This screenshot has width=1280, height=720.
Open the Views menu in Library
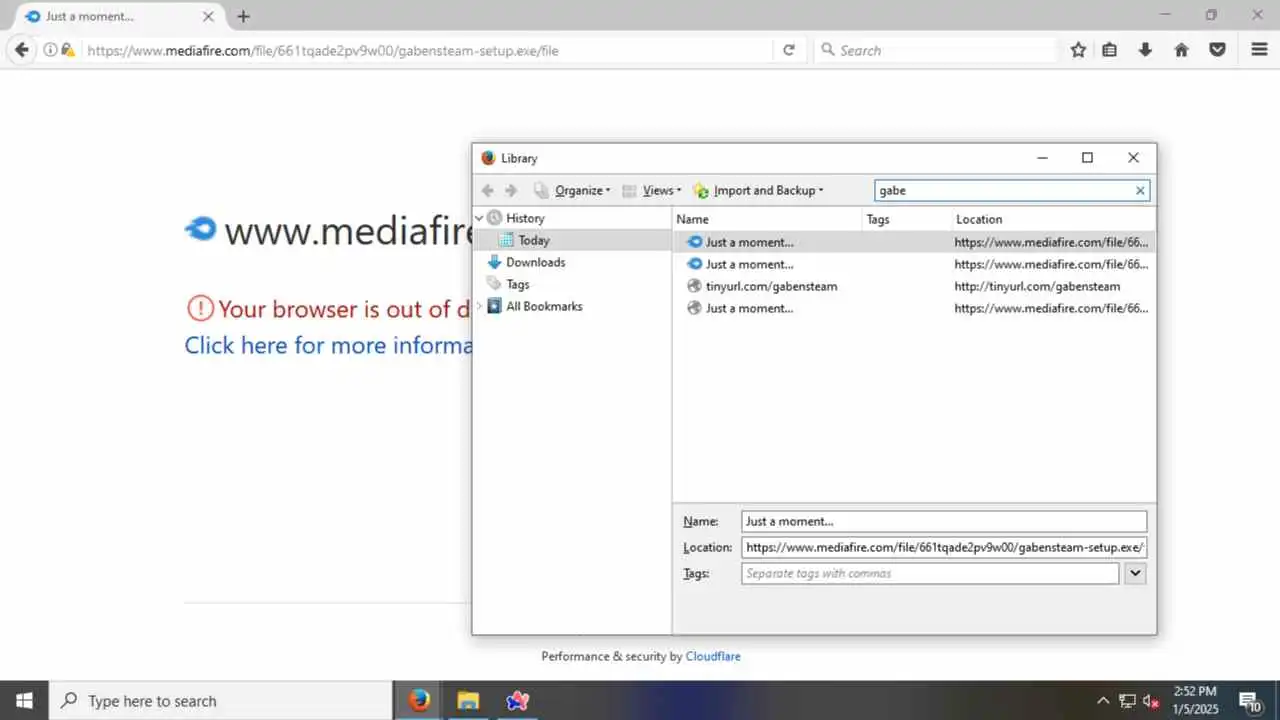(651, 190)
